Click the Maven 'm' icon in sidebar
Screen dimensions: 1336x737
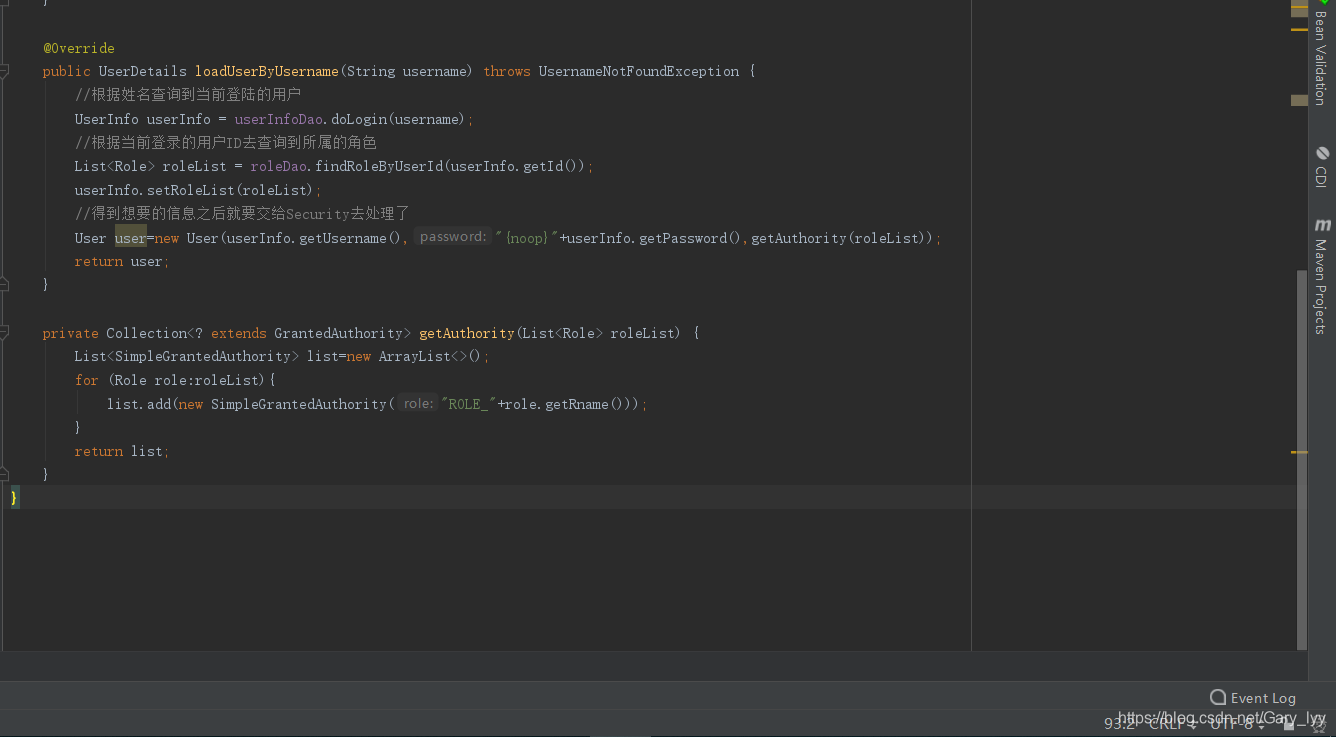point(1322,225)
